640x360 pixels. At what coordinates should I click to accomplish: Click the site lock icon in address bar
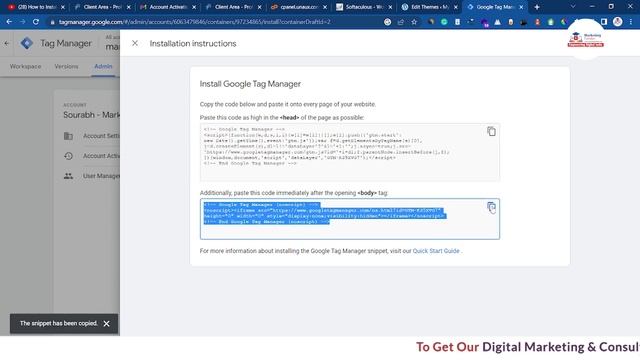click(52, 22)
